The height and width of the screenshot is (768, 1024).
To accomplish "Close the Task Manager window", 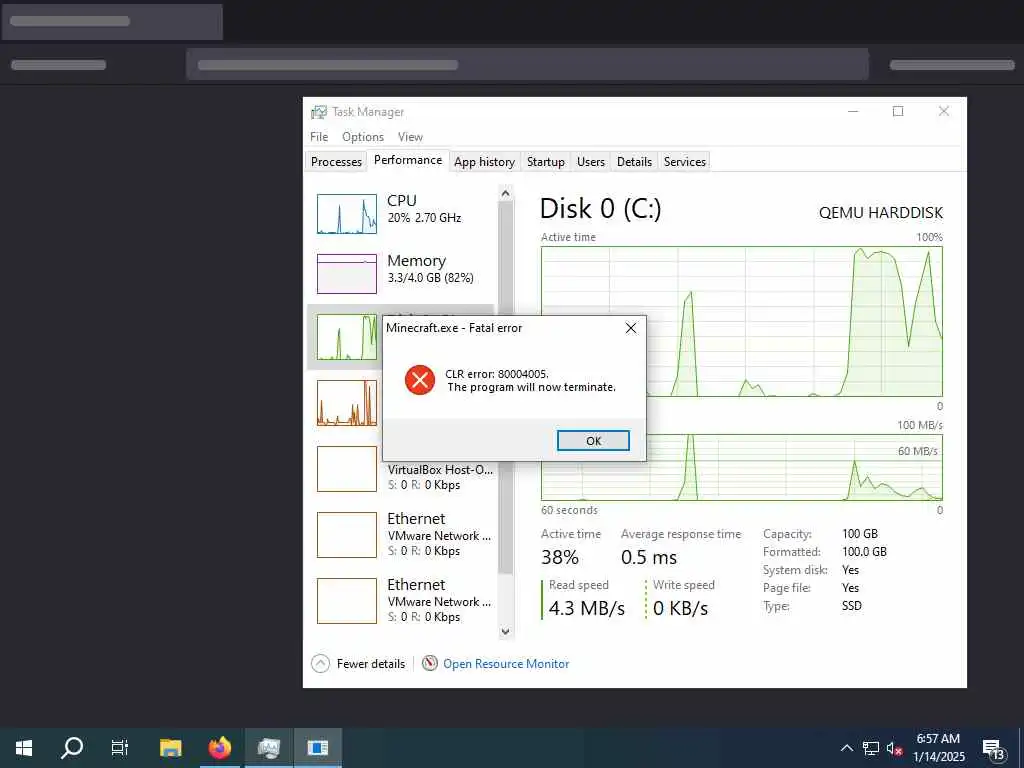I will point(944,112).
